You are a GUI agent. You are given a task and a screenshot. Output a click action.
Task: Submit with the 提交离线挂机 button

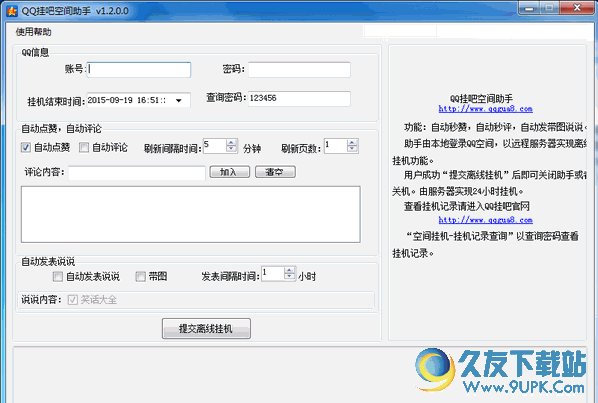click(x=206, y=328)
